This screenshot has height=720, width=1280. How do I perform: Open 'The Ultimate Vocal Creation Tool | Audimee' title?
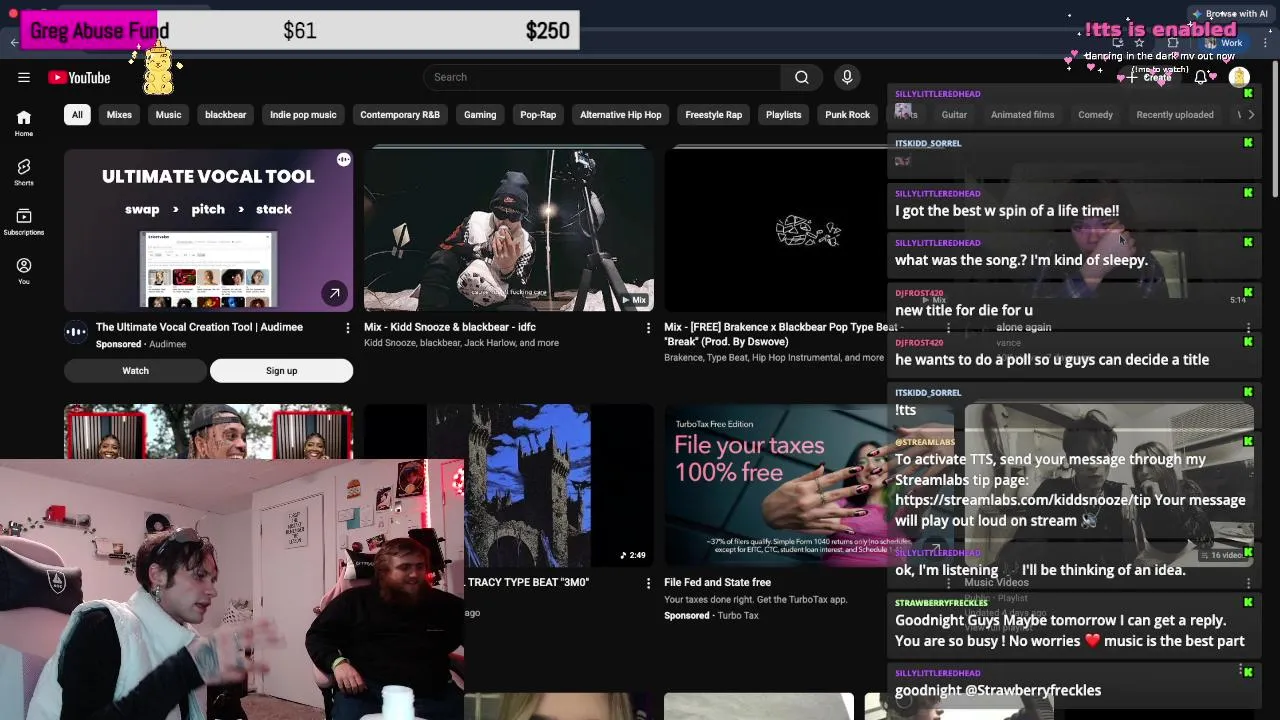coord(199,327)
